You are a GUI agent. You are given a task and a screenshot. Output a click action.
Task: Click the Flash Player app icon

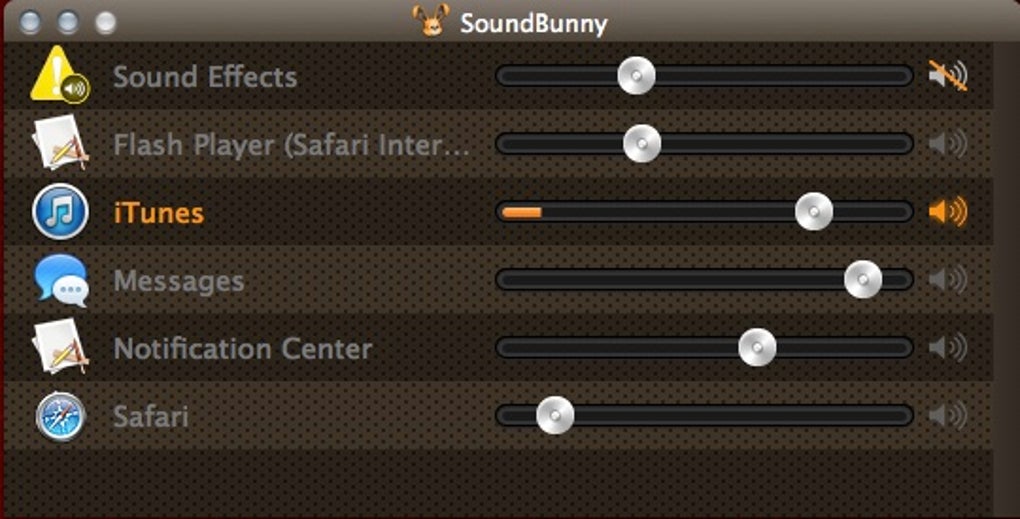click(x=60, y=142)
